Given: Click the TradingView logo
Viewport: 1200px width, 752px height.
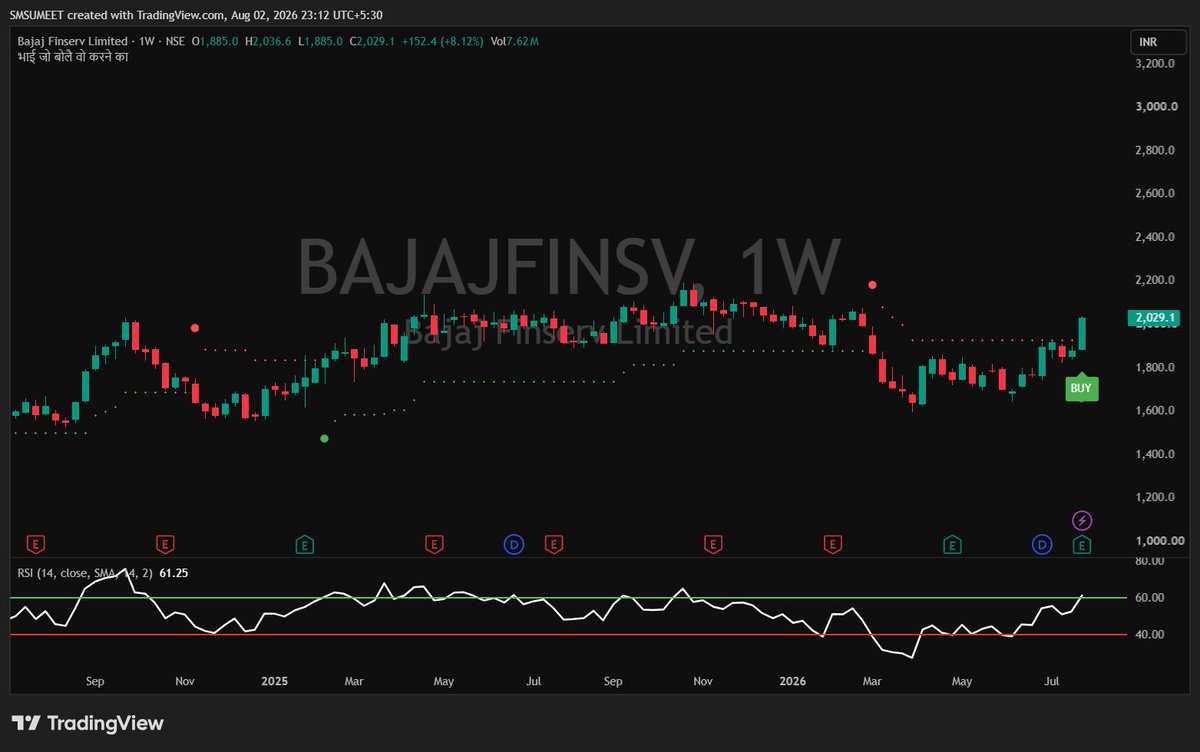Looking at the screenshot, I should tap(87, 723).
